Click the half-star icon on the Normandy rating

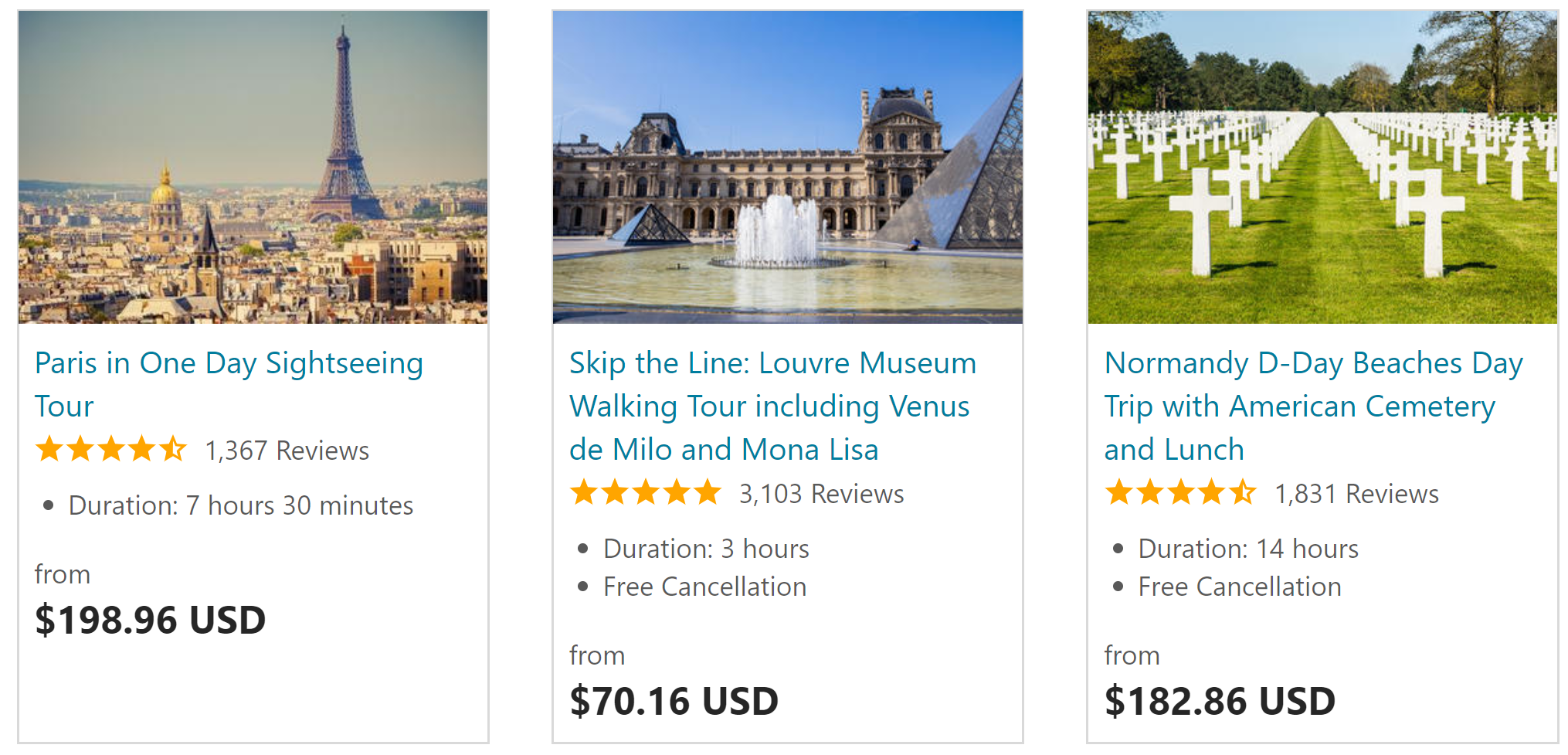click(x=1243, y=491)
